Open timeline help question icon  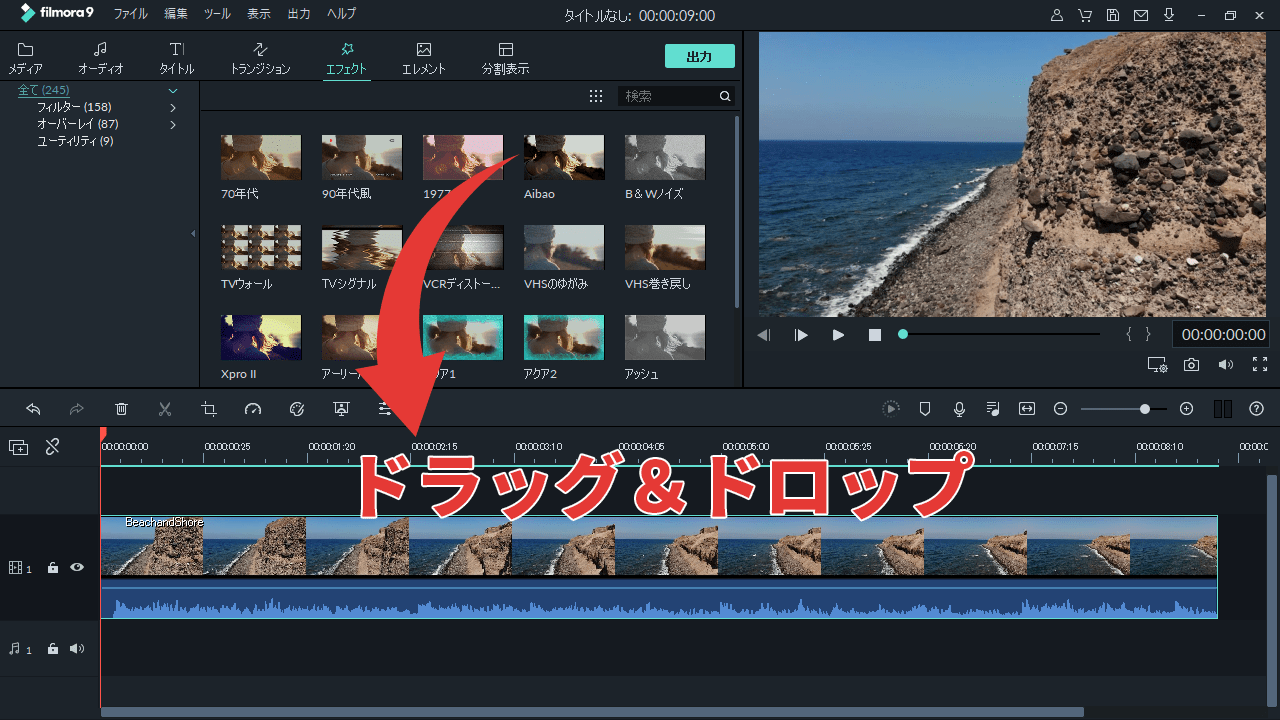pos(1257,409)
